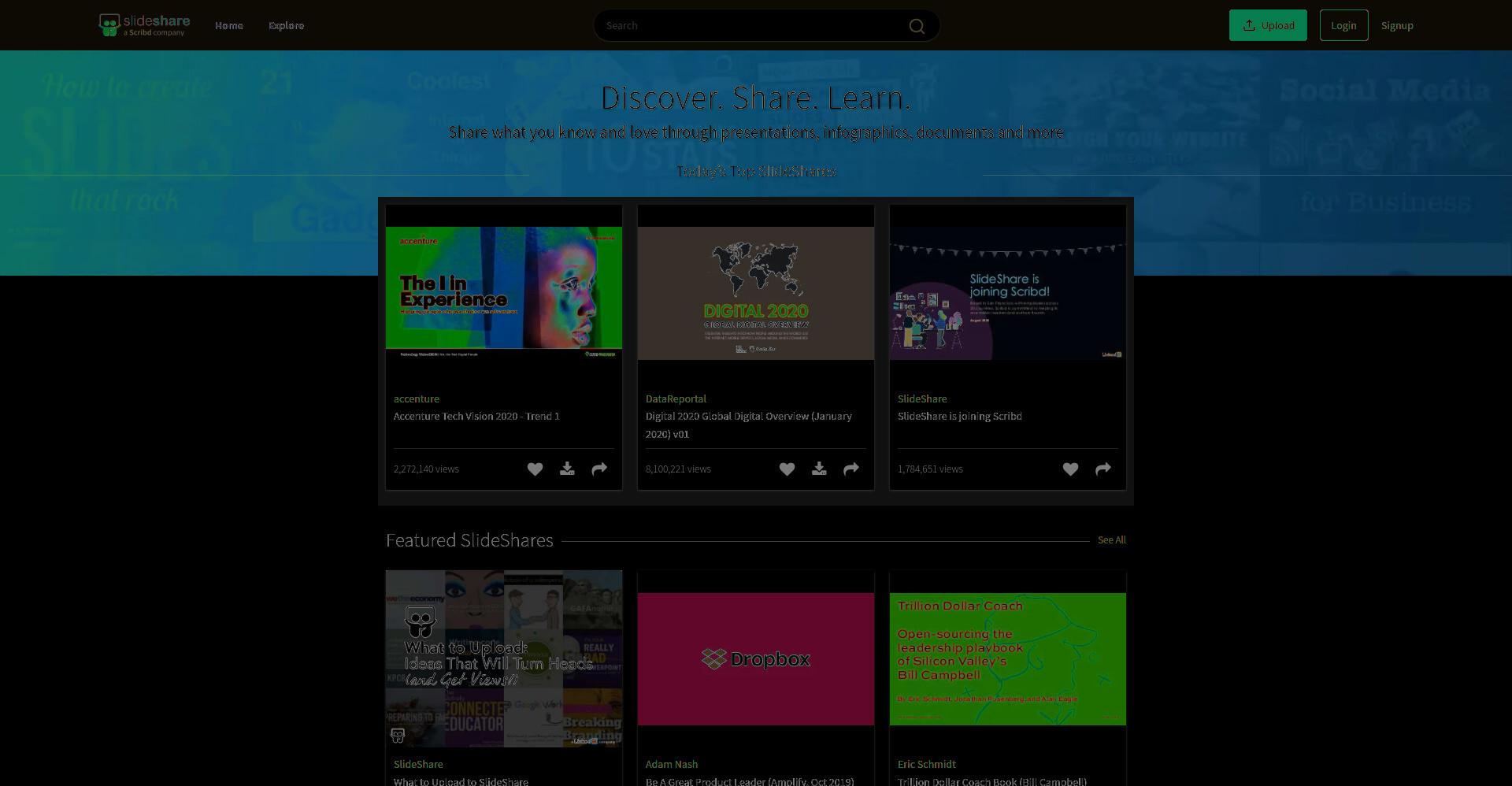Screen dimensions: 1512x786
Task: Open the DataReportal author link
Action: click(x=676, y=399)
